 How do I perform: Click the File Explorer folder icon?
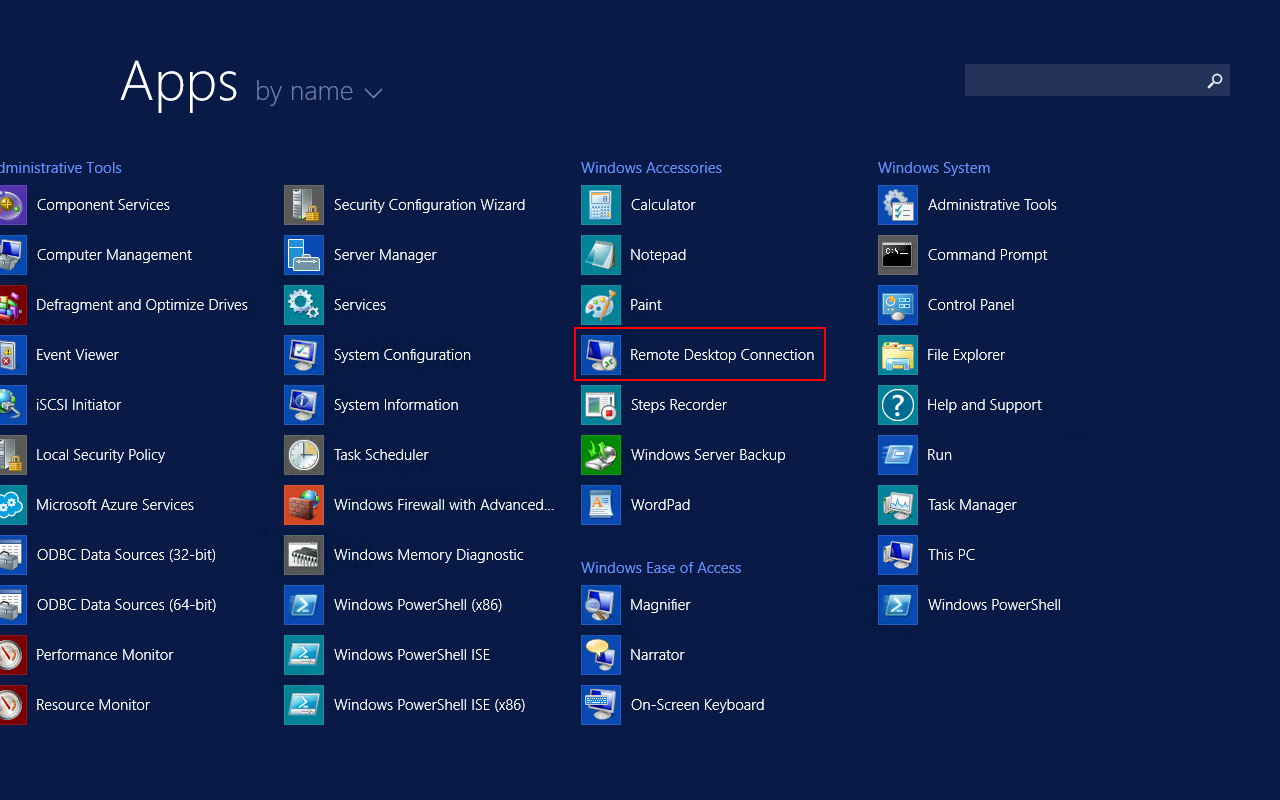pos(898,355)
